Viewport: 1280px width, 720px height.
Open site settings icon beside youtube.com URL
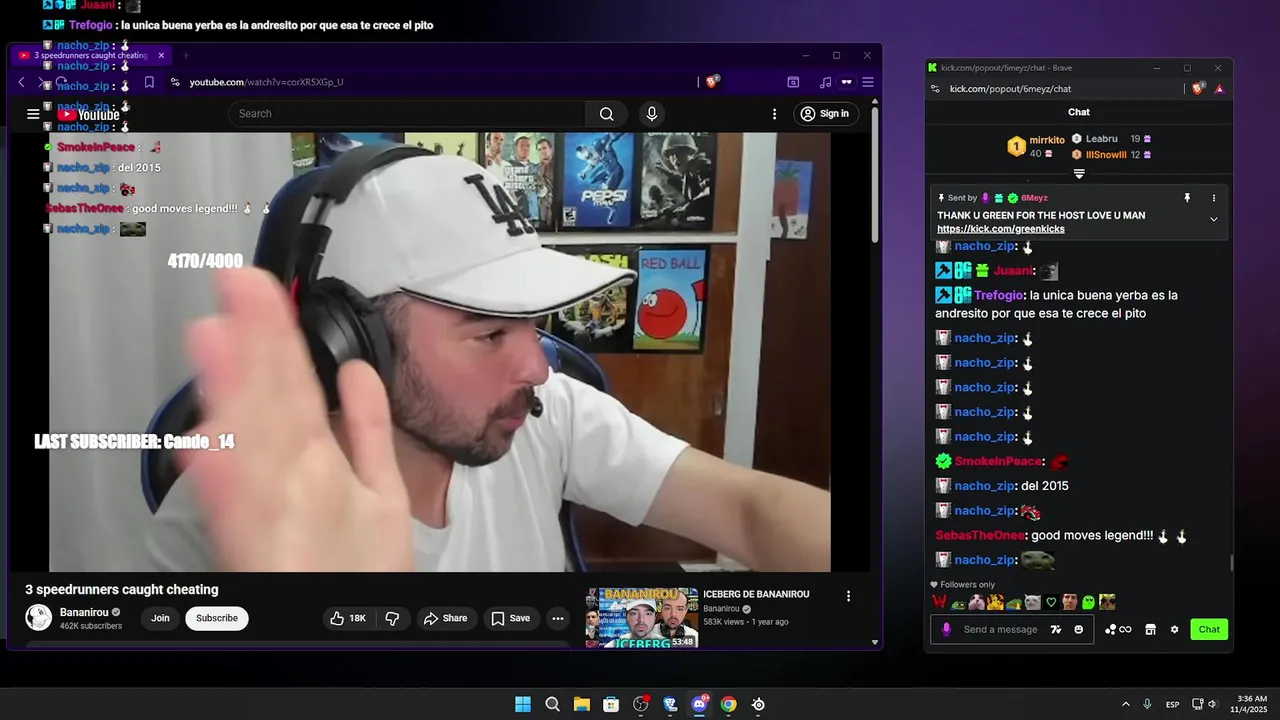coord(175,82)
